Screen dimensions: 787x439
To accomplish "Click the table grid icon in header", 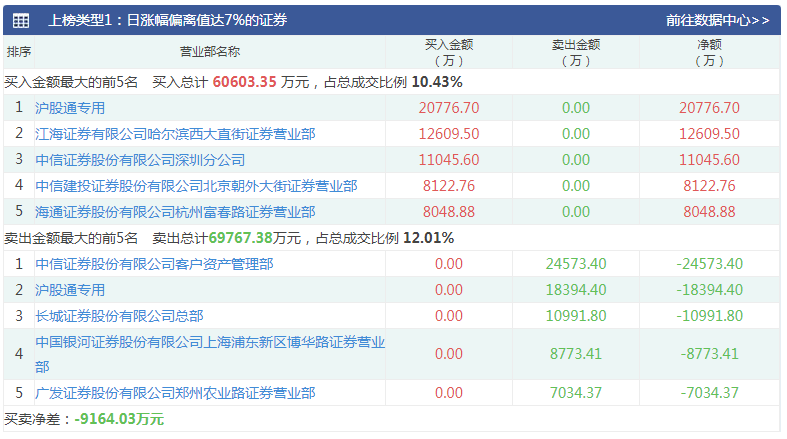I will point(21,21).
